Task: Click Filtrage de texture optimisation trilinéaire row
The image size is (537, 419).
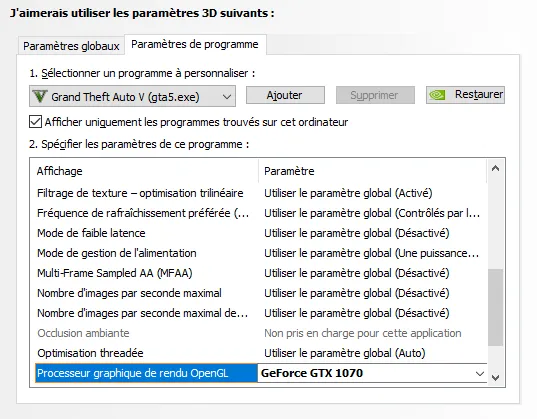Action: coord(261,193)
